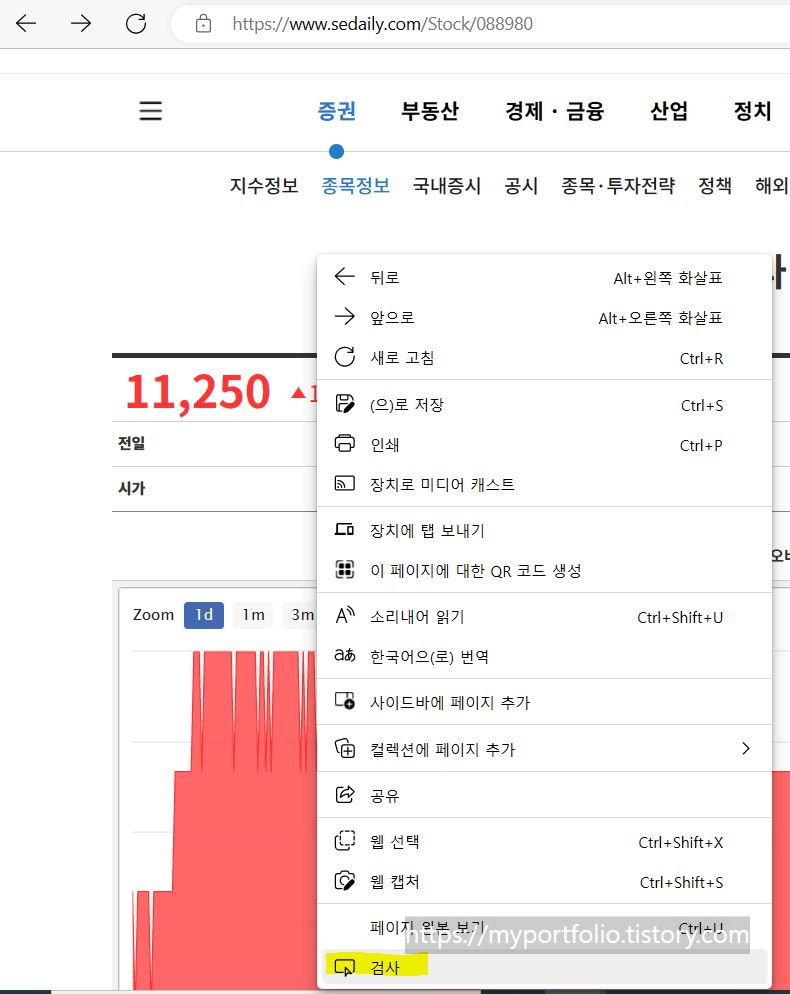Select 인쇄 menu entry
Screen dimensions: 790x994
544,444
